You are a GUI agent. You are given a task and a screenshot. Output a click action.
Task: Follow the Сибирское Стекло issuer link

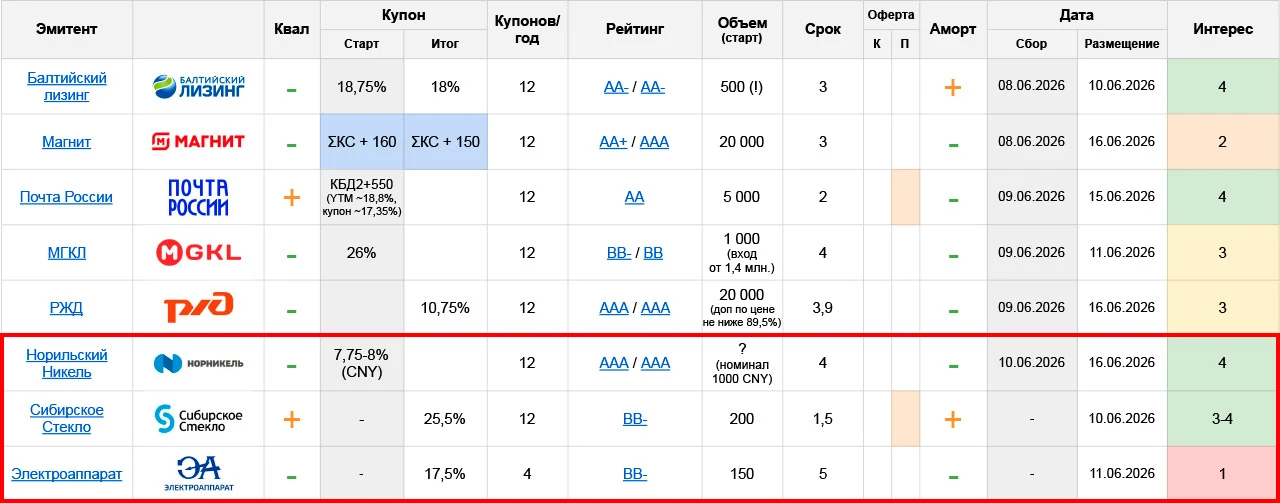[67, 418]
